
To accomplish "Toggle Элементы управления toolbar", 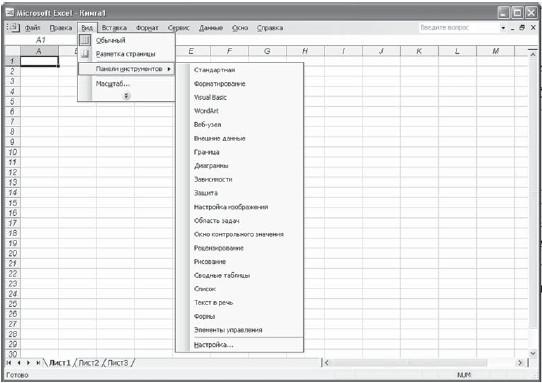I will 240,330.
